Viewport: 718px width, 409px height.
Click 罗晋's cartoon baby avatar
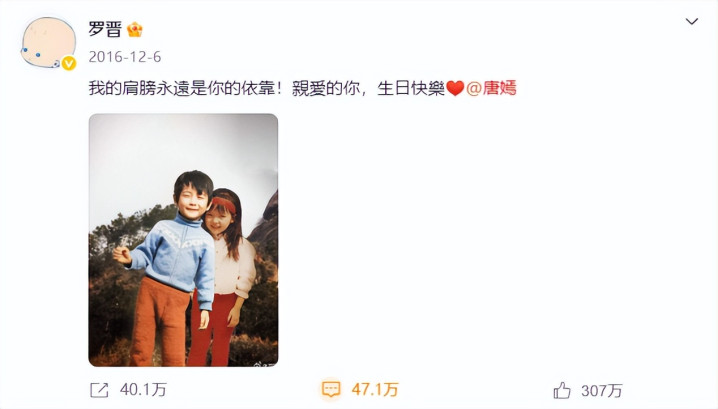coord(48,43)
